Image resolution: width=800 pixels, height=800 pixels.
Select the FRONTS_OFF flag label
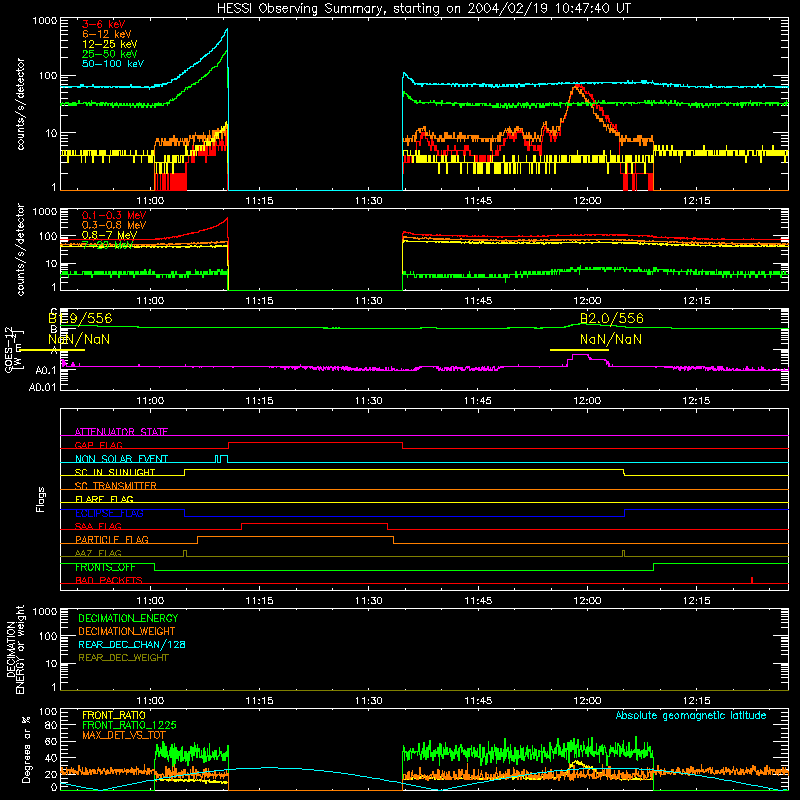click(105, 567)
